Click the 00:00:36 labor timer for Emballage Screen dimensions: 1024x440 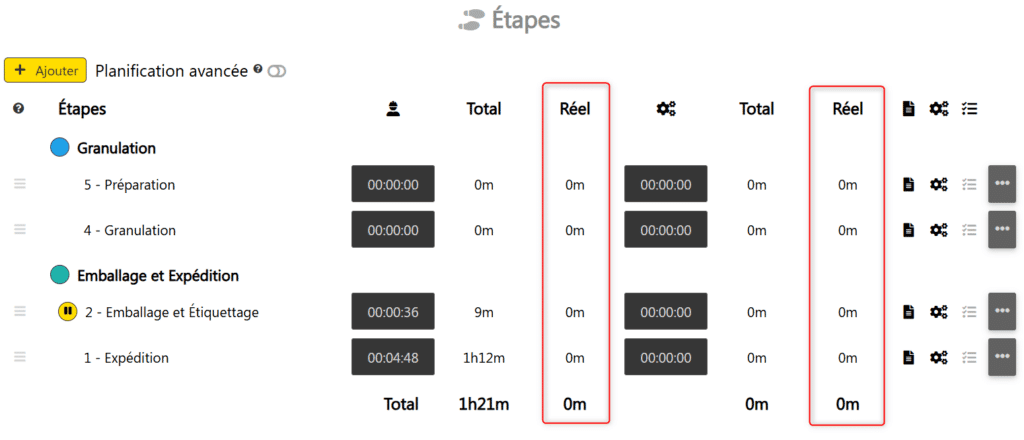tap(393, 312)
